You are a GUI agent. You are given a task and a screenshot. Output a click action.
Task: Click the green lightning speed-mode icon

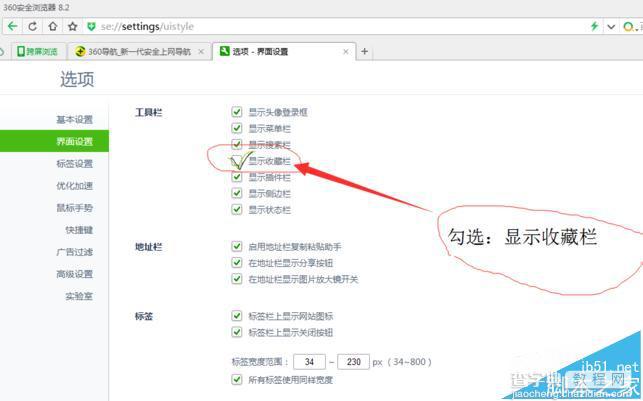pos(594,27)
